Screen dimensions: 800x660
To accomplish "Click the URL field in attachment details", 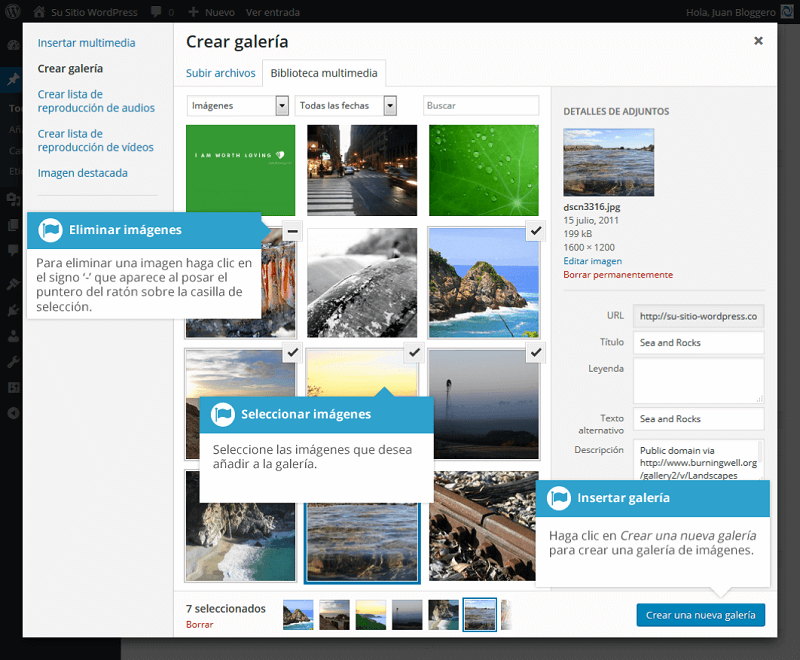I will click(698, 316).
